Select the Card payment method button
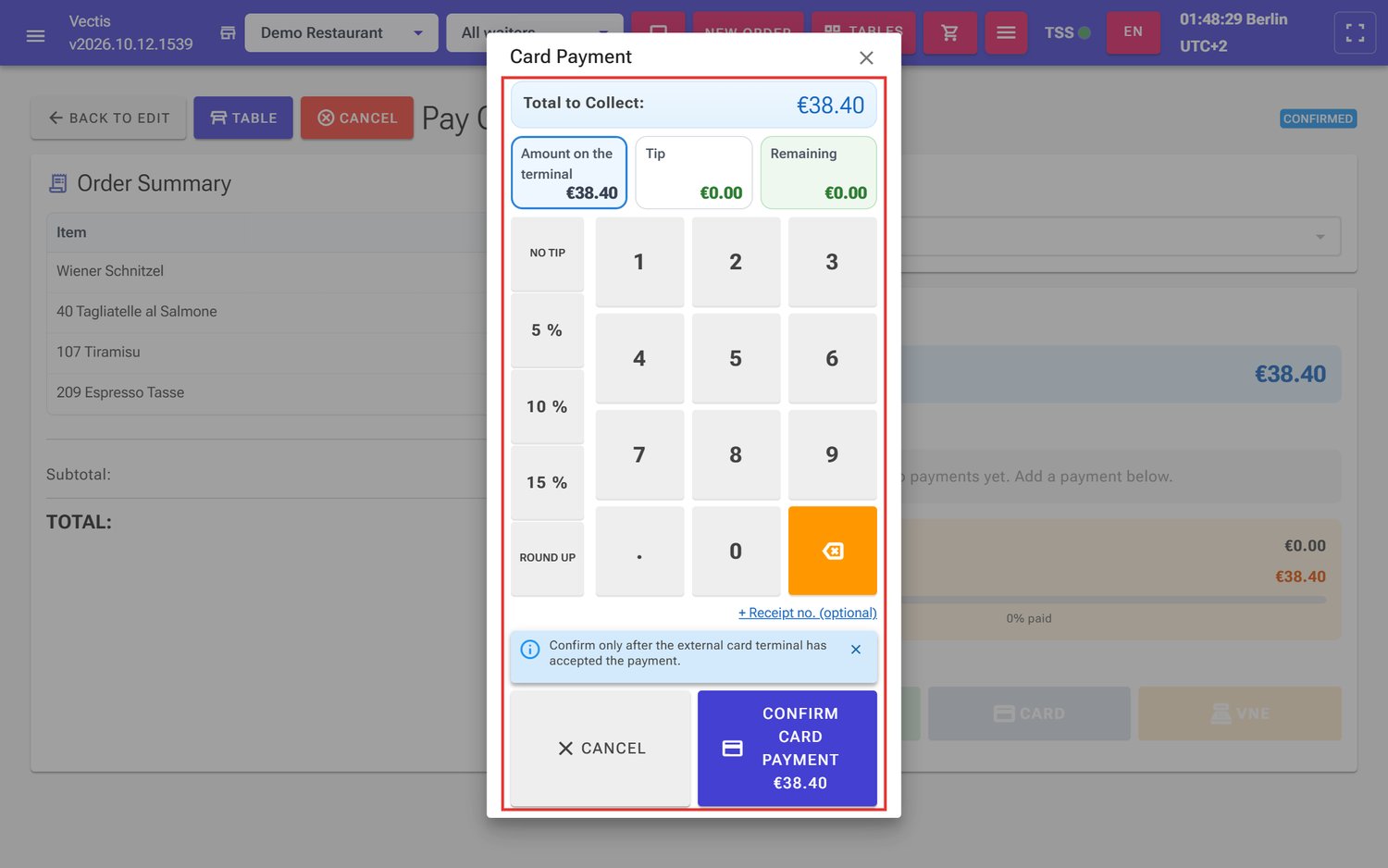 (x=1029, y=713)
